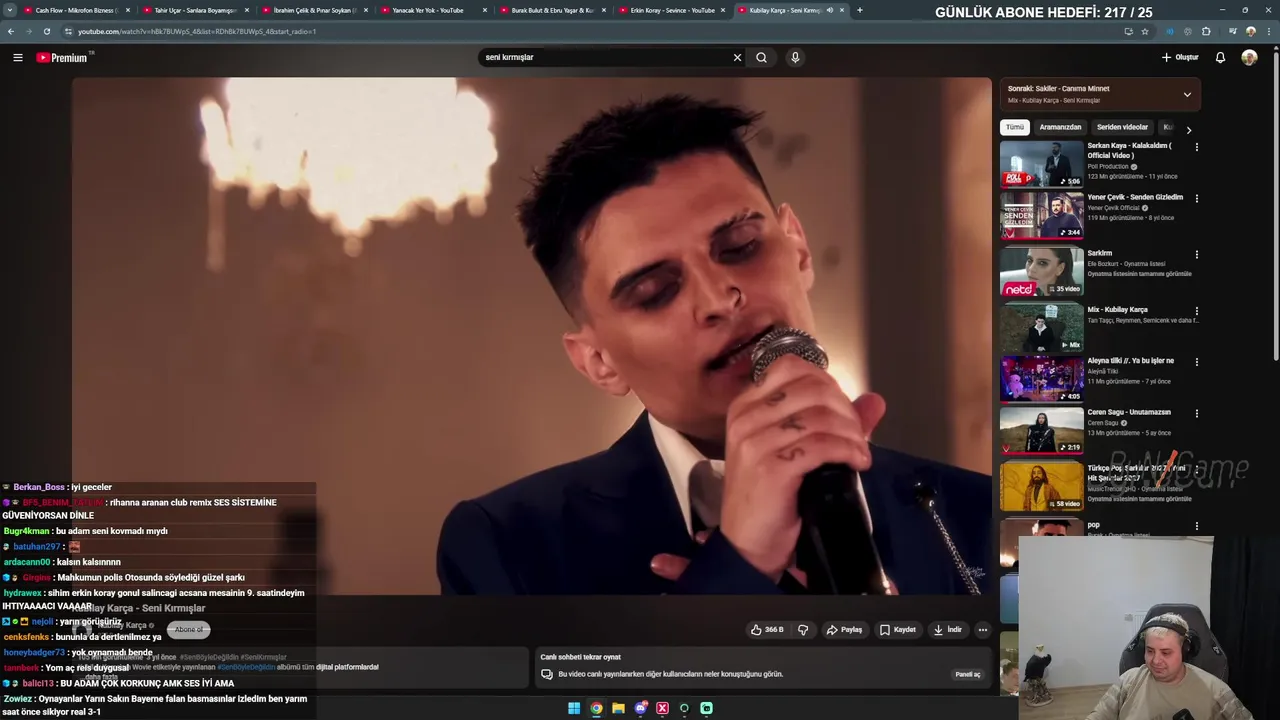Download the video with İndir
The width and height of the screenshot is (1280, 720).
947,630
